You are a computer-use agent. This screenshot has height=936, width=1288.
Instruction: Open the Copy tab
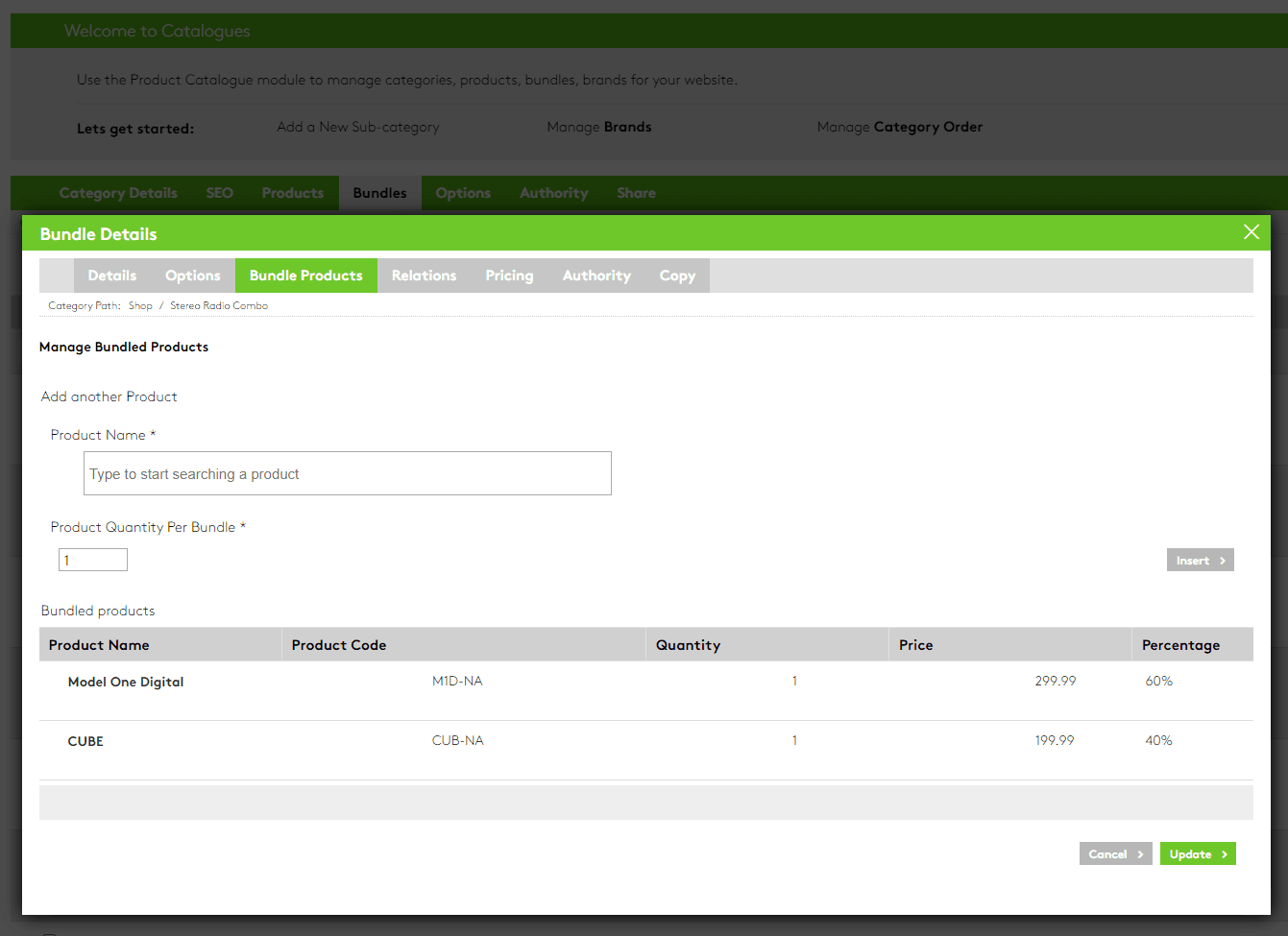[x=677, y=276]
